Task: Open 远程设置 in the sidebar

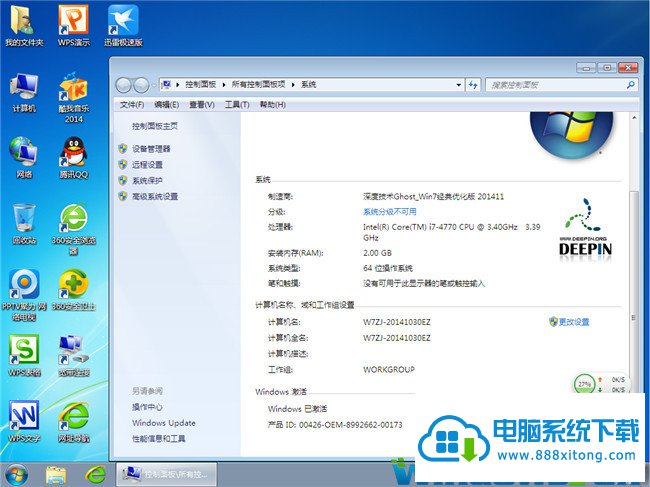Action: click(x=147, y=165)
